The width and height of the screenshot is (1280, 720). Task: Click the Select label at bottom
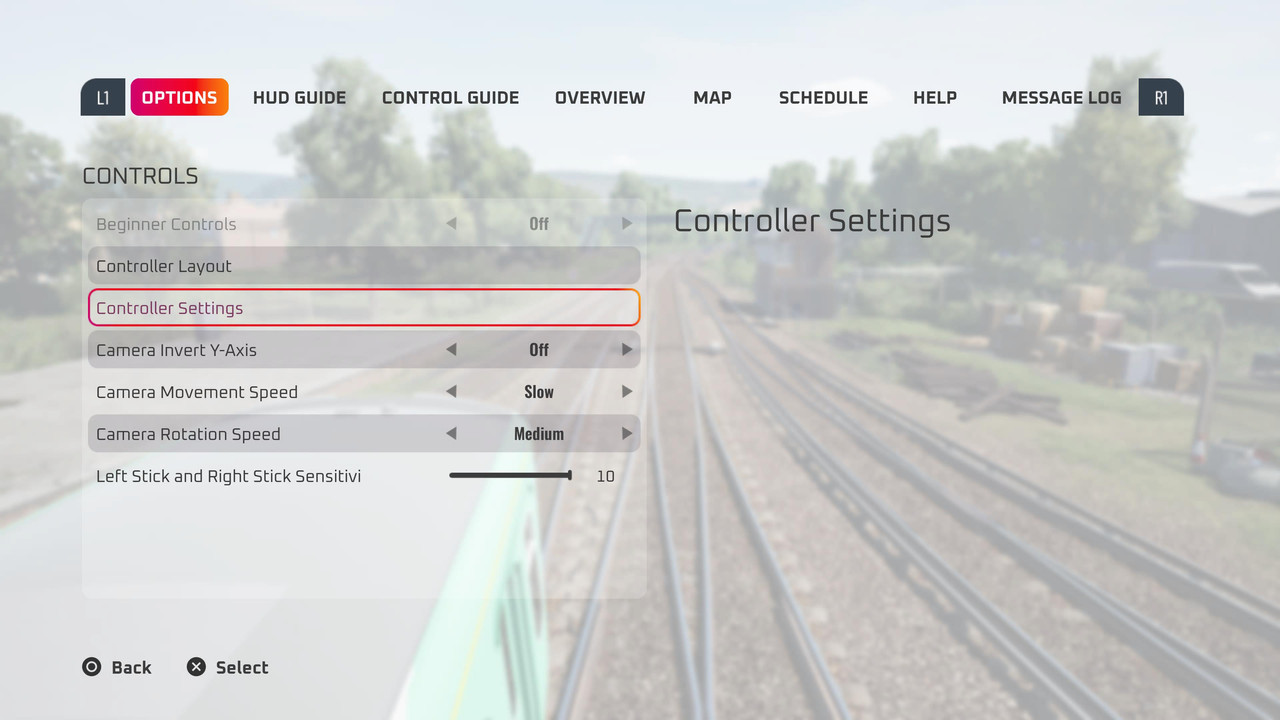click(x=242, y=668)
